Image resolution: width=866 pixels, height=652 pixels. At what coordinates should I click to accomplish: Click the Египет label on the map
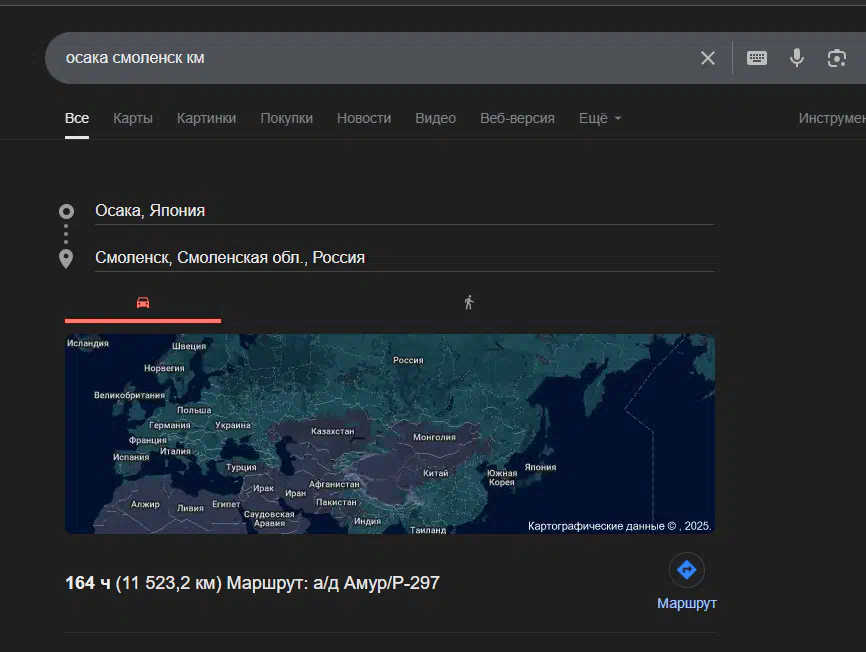click(226, 504)
